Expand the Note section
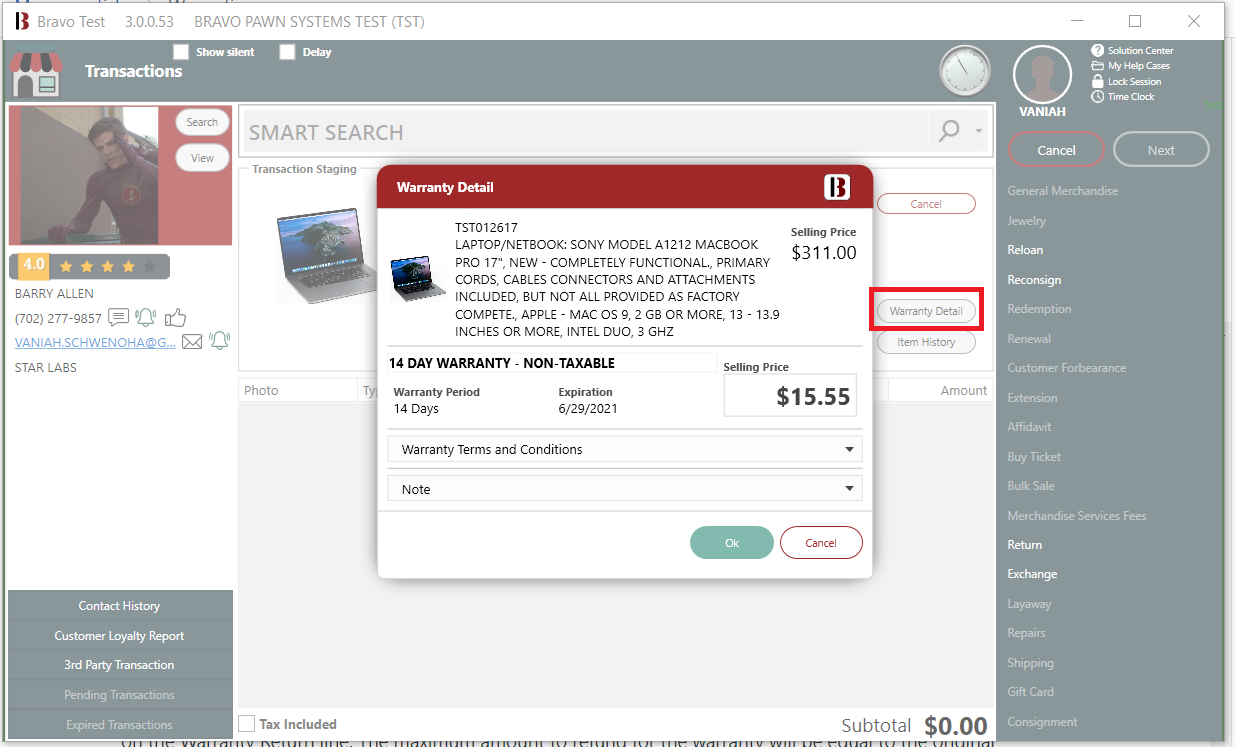The height and width of the screenshot is (747, 1235). (x=625, y=489)
